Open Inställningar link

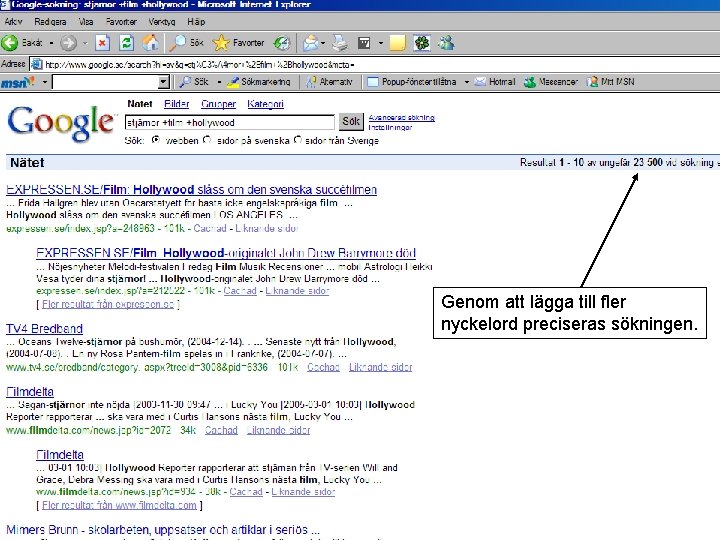(390, 127)
